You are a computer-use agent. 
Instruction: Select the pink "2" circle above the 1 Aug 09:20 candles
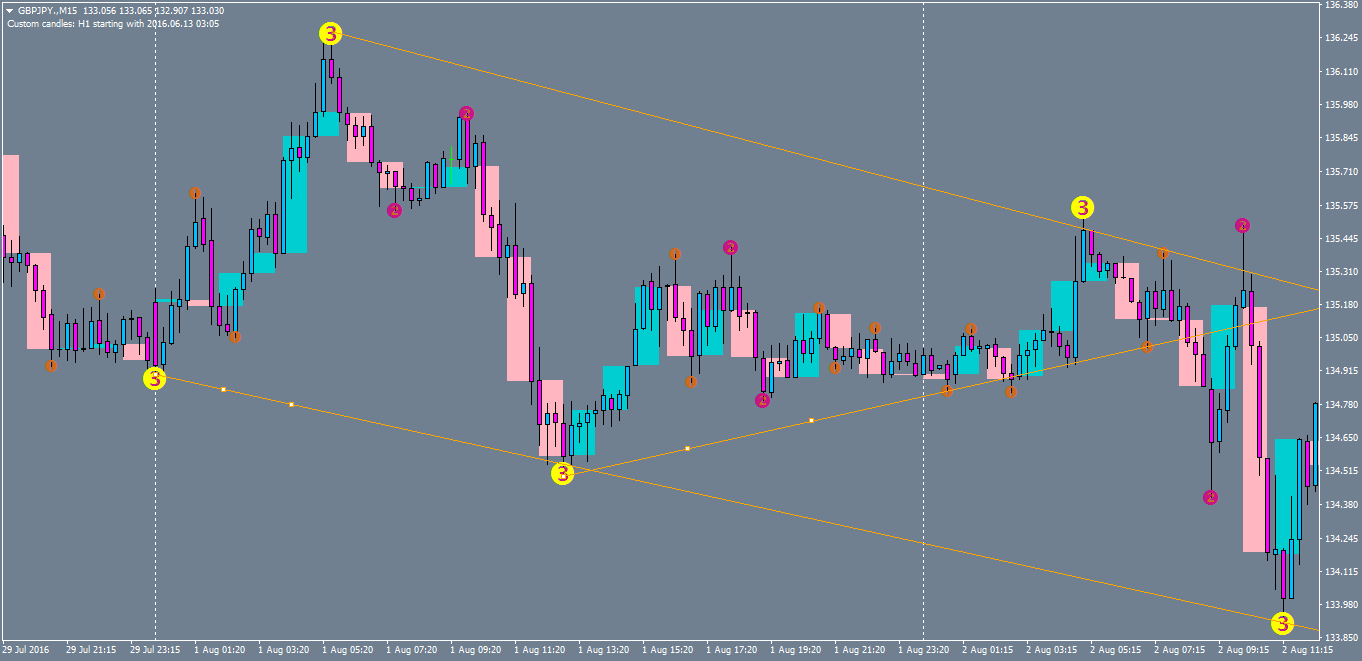(x=466, y=114)
